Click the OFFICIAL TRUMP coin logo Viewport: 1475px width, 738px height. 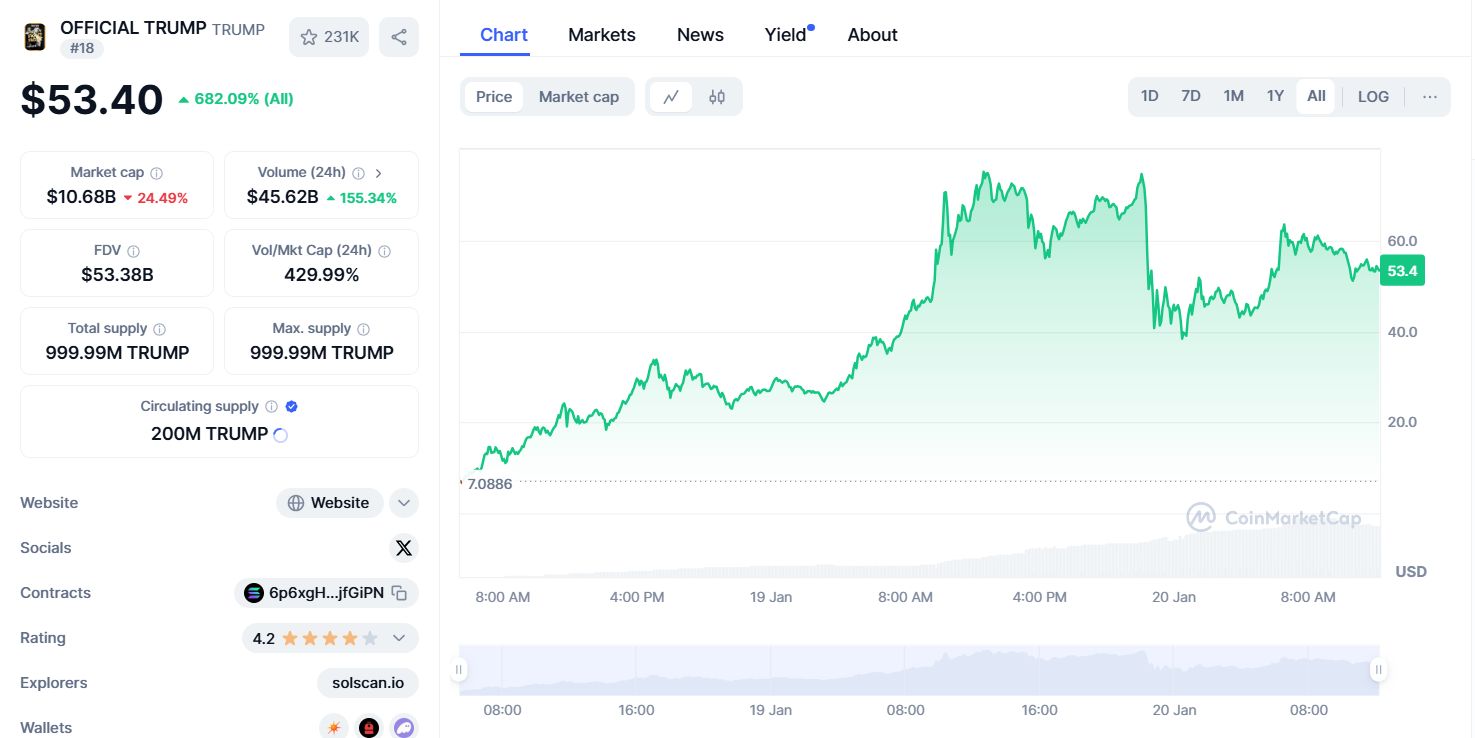tap(35, 37)
